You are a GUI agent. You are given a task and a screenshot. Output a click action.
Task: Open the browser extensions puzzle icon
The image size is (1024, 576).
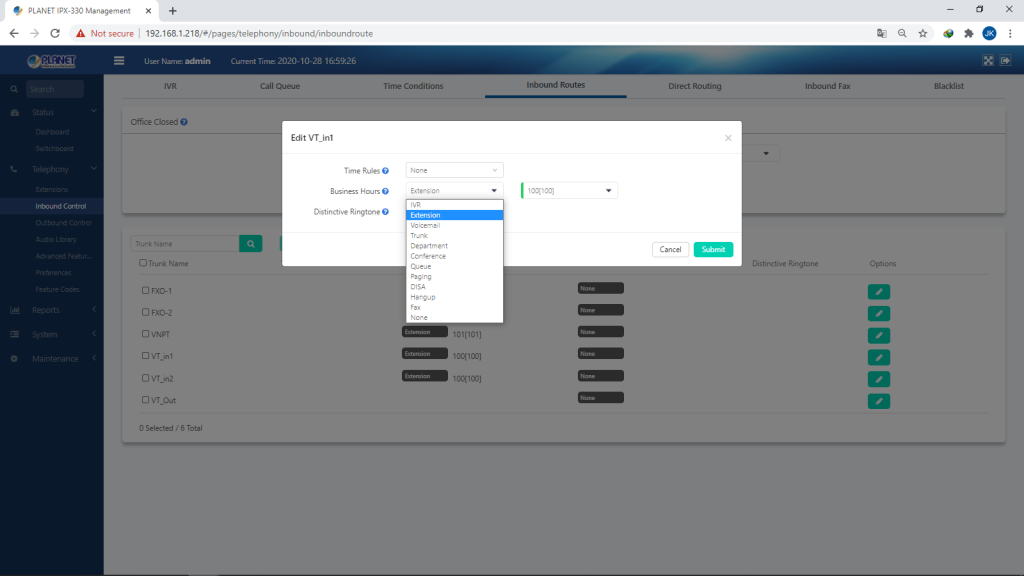pyautogui.click(x=968, y=33)
